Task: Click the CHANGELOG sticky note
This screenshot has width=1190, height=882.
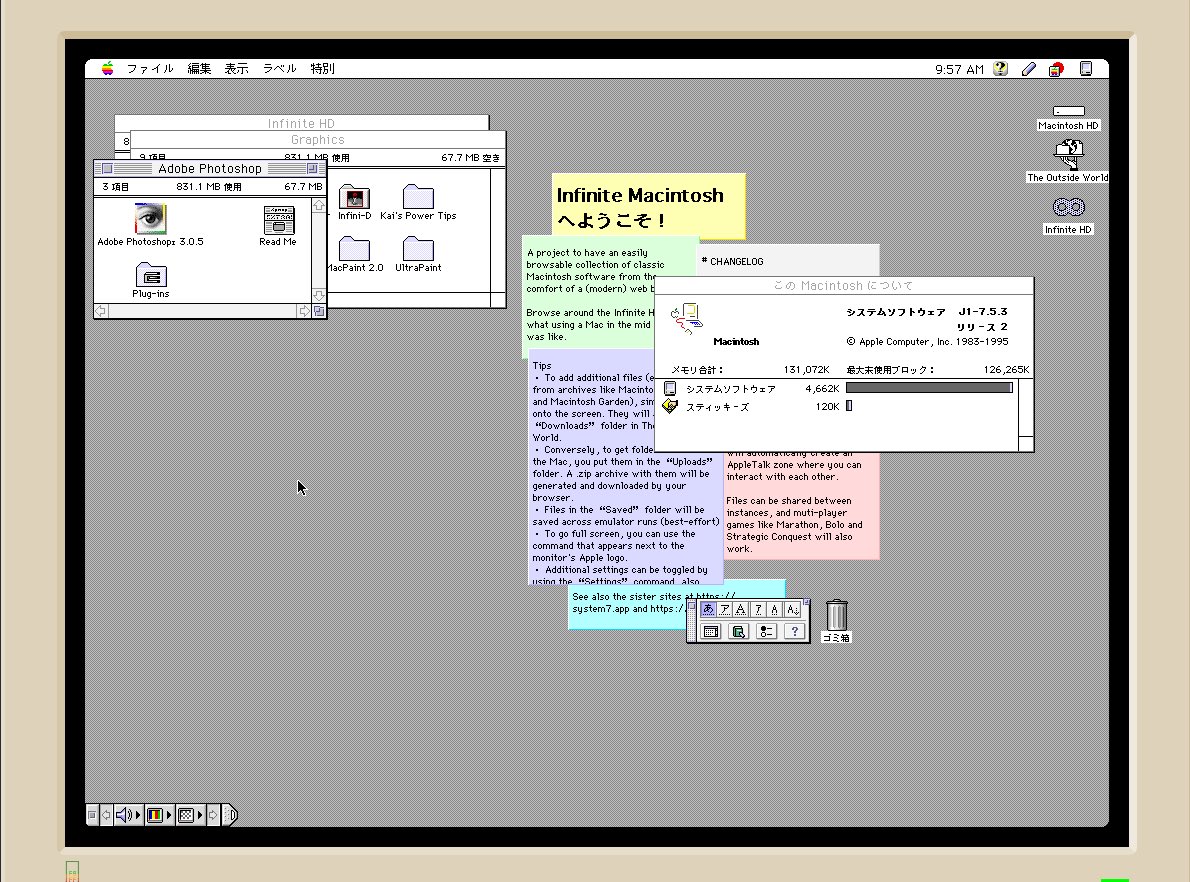Action: pyautogui.click(x=788, y=260)
